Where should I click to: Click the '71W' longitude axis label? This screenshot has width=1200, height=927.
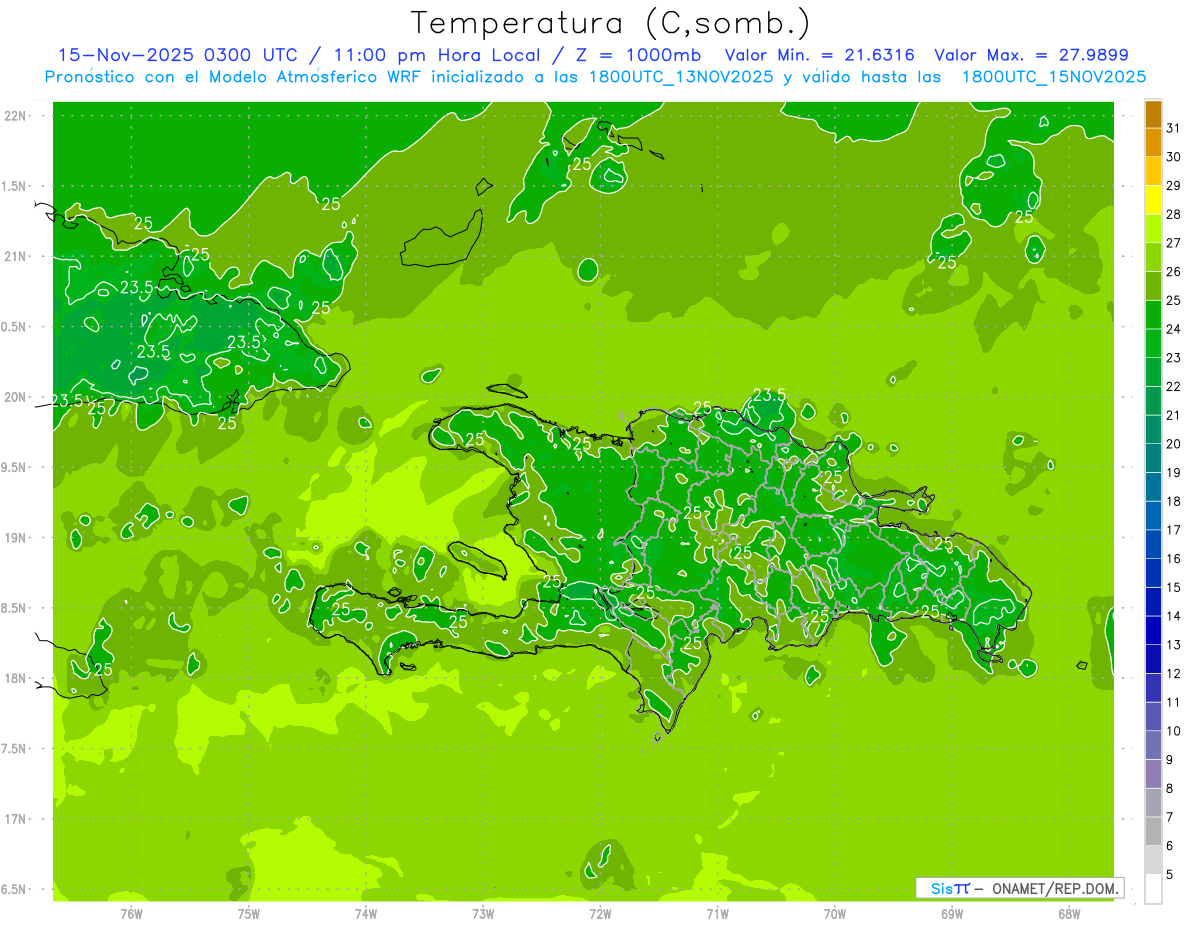(717, 913)
